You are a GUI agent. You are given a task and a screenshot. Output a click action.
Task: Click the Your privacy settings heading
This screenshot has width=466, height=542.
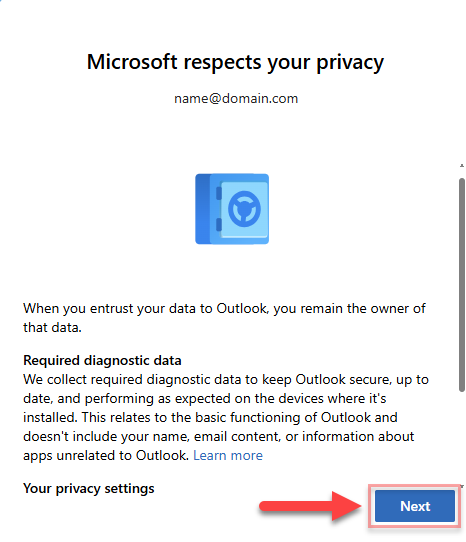[89, 488]
